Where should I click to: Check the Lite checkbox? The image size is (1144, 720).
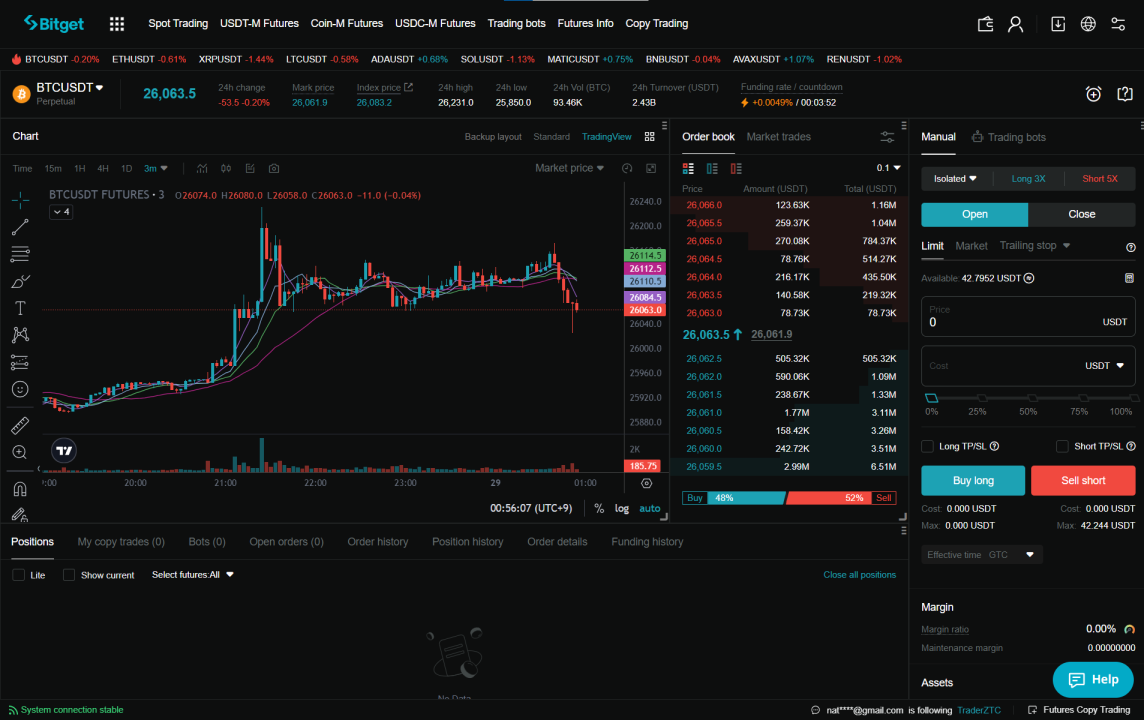click(x=18, y=575)
